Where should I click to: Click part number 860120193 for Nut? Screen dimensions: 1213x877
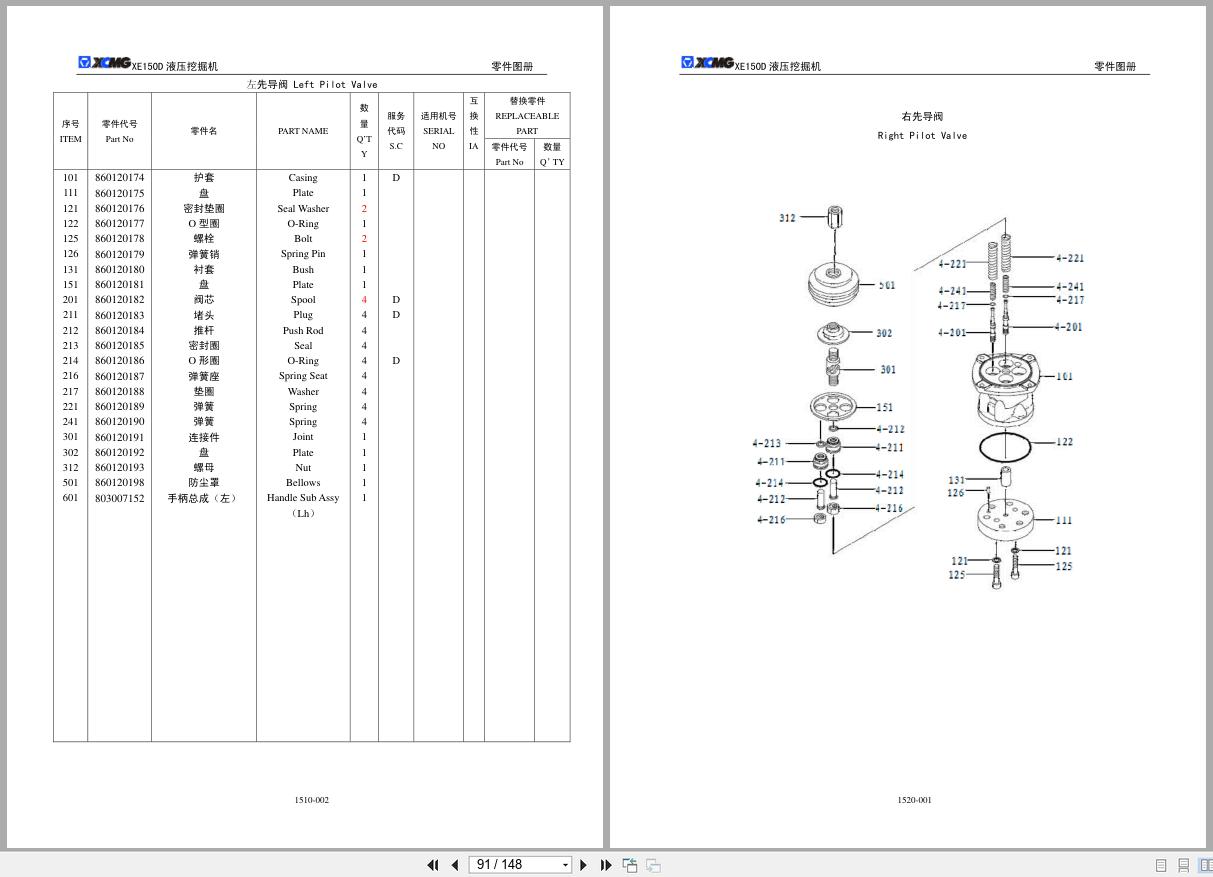(x=120, y=468)
